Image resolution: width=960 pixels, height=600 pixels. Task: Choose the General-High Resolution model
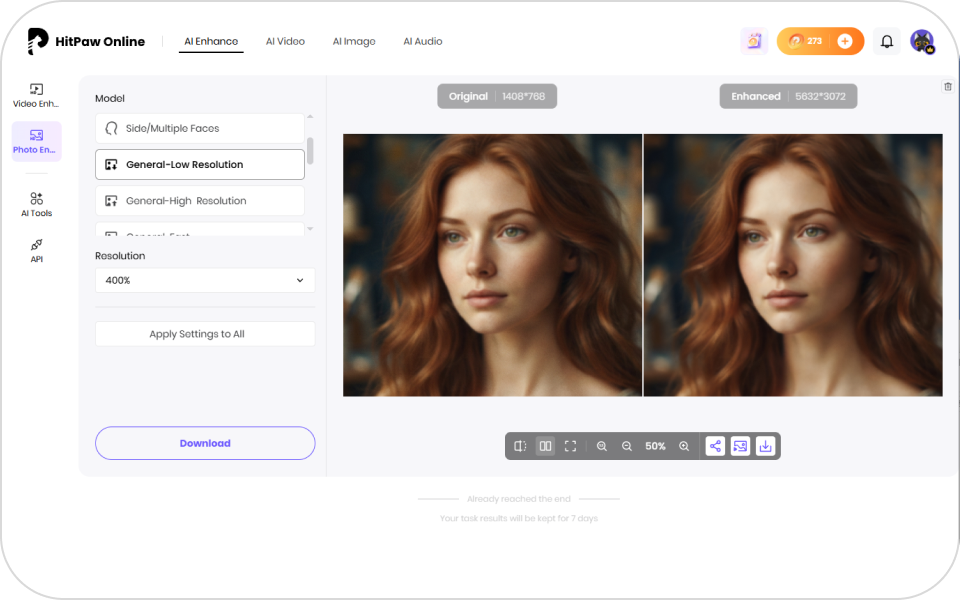pyautogui.click(x=200, y=200)
